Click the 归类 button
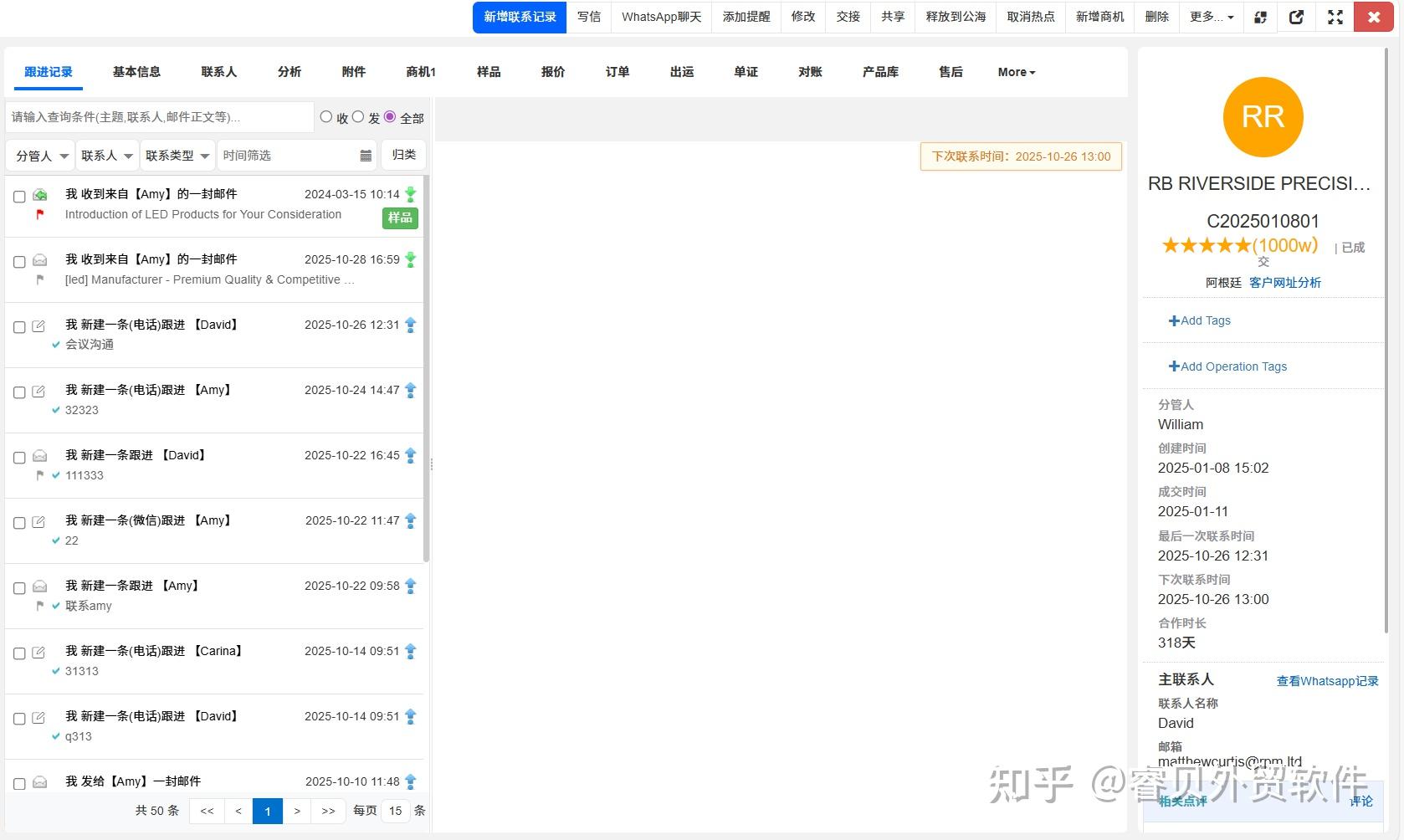Screen dimensions: 1404x840 coord(404,155)
